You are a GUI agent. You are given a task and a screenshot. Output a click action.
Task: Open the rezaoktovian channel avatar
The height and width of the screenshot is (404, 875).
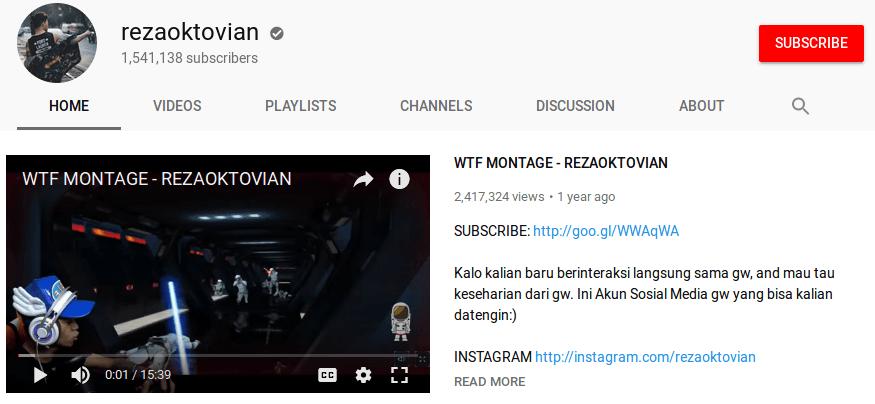coord(56,43)
